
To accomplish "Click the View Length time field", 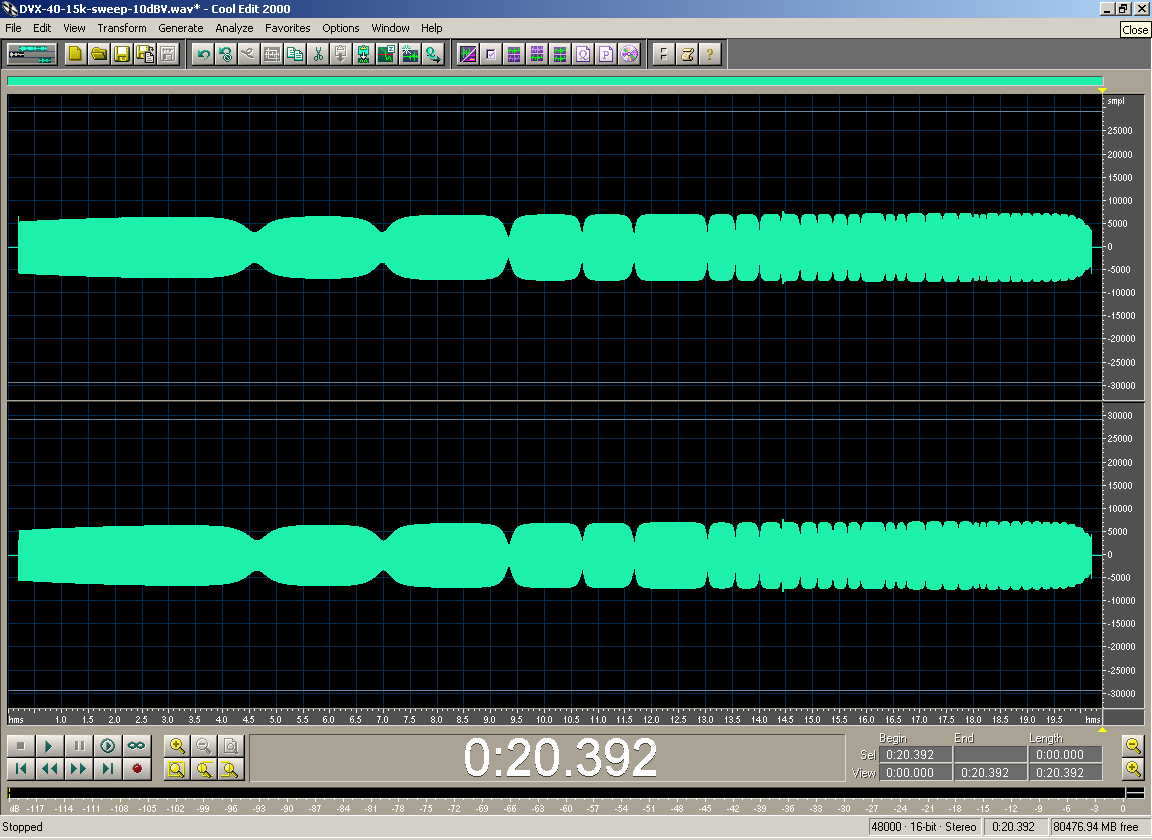I will click(1065, 773).
